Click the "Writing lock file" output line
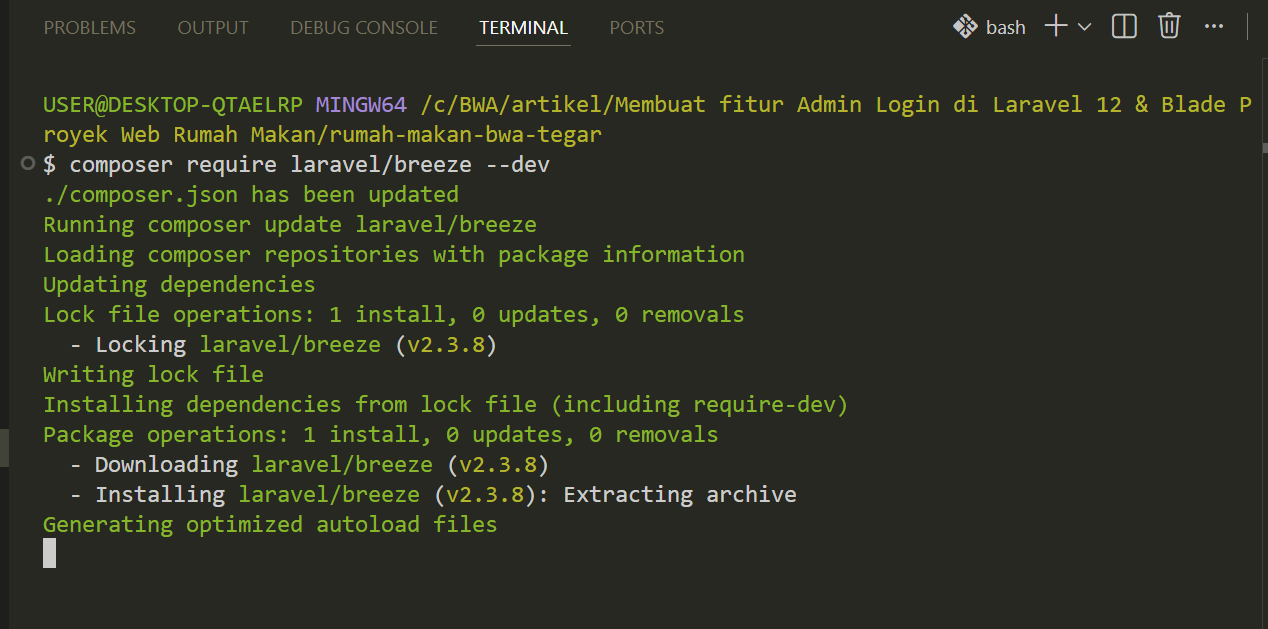The image size is (1268, 629). point(153,374)
